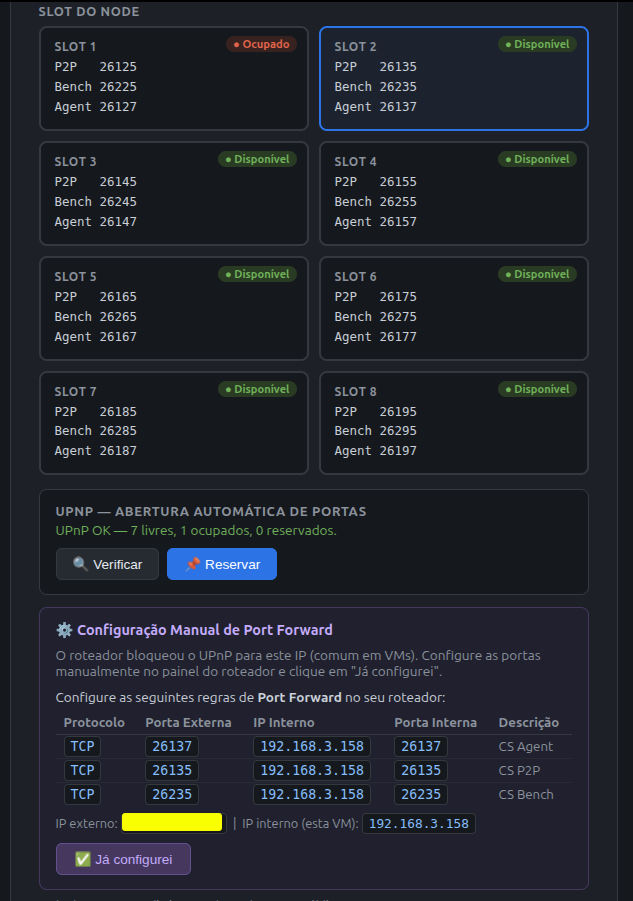Click the TCP cell in CS Bench row

pos(82,795)
